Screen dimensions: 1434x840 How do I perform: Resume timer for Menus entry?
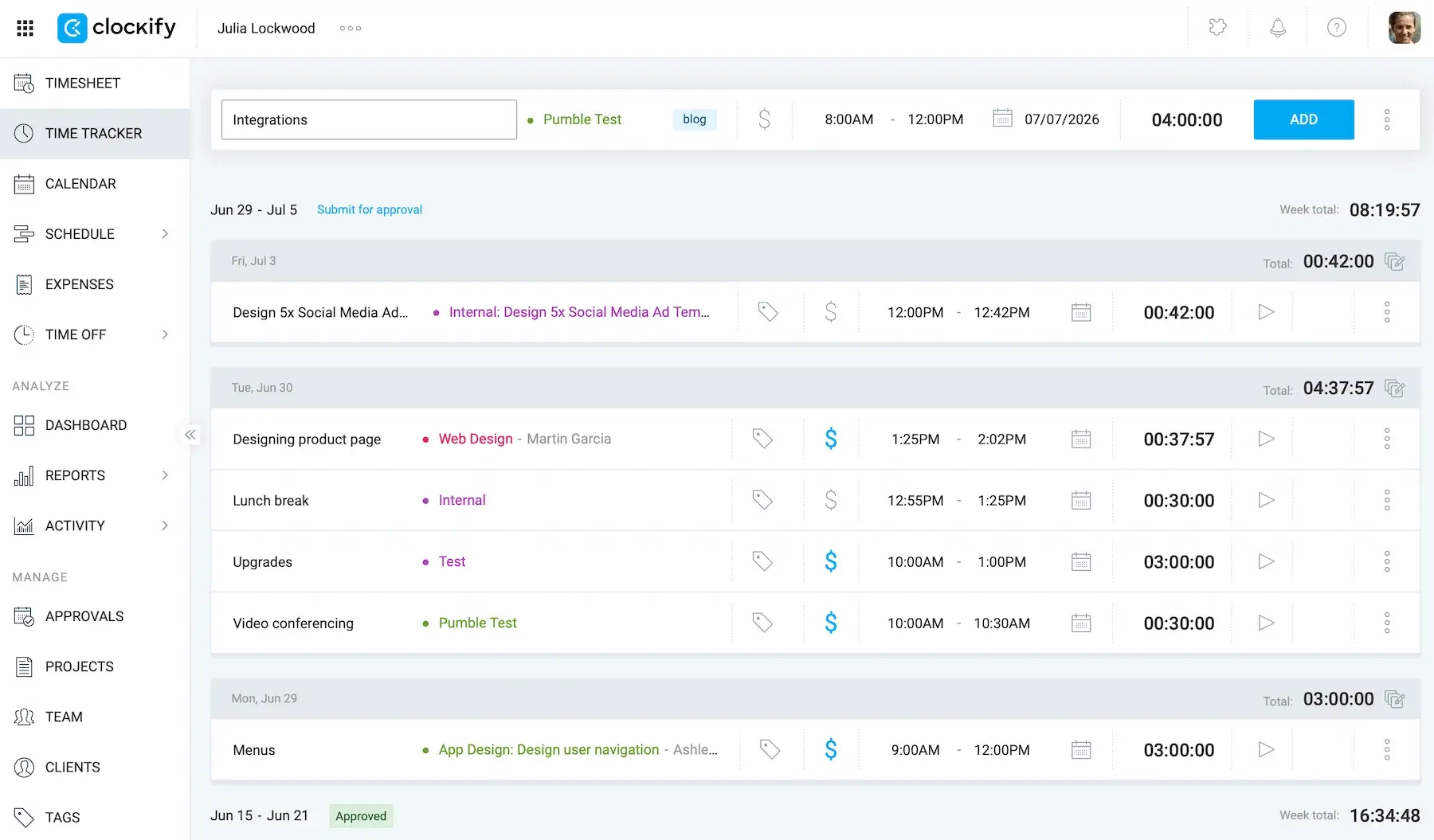pos(1266,750)
